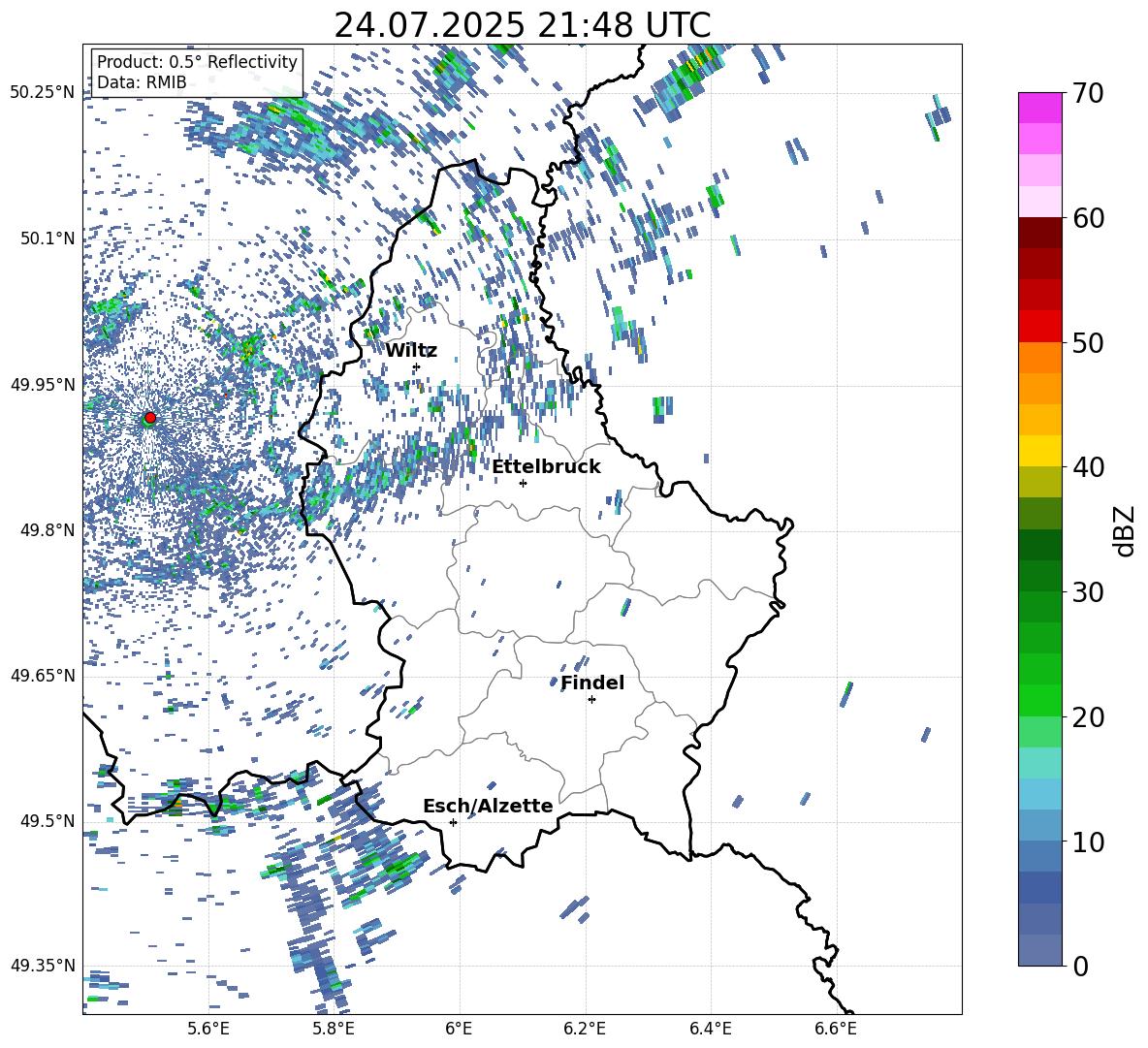The image size is (1148, 1048).
Task: Pick the magenta swatch atop the colorbar
Action: coord(1039,108)
